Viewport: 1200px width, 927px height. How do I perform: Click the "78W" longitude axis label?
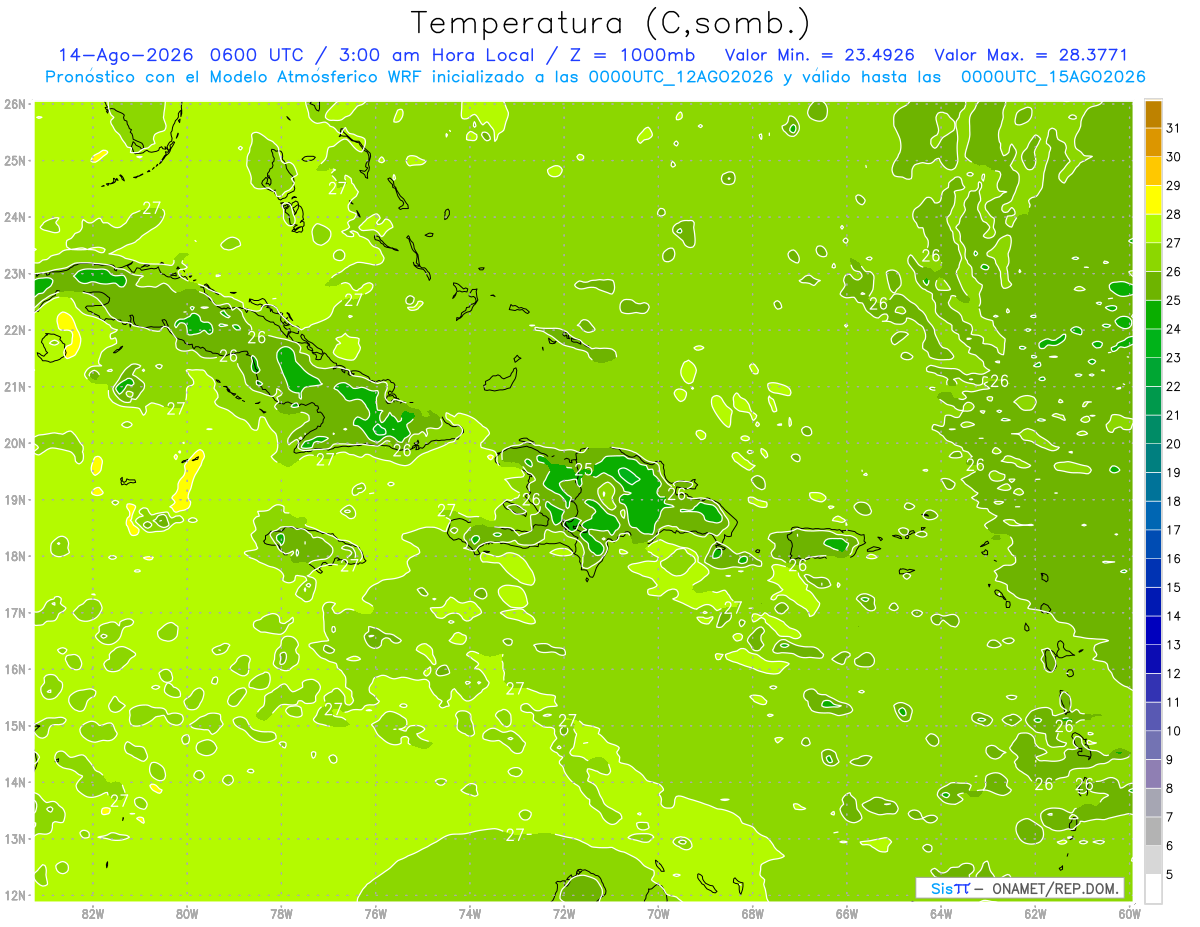[x=281, y=914]
